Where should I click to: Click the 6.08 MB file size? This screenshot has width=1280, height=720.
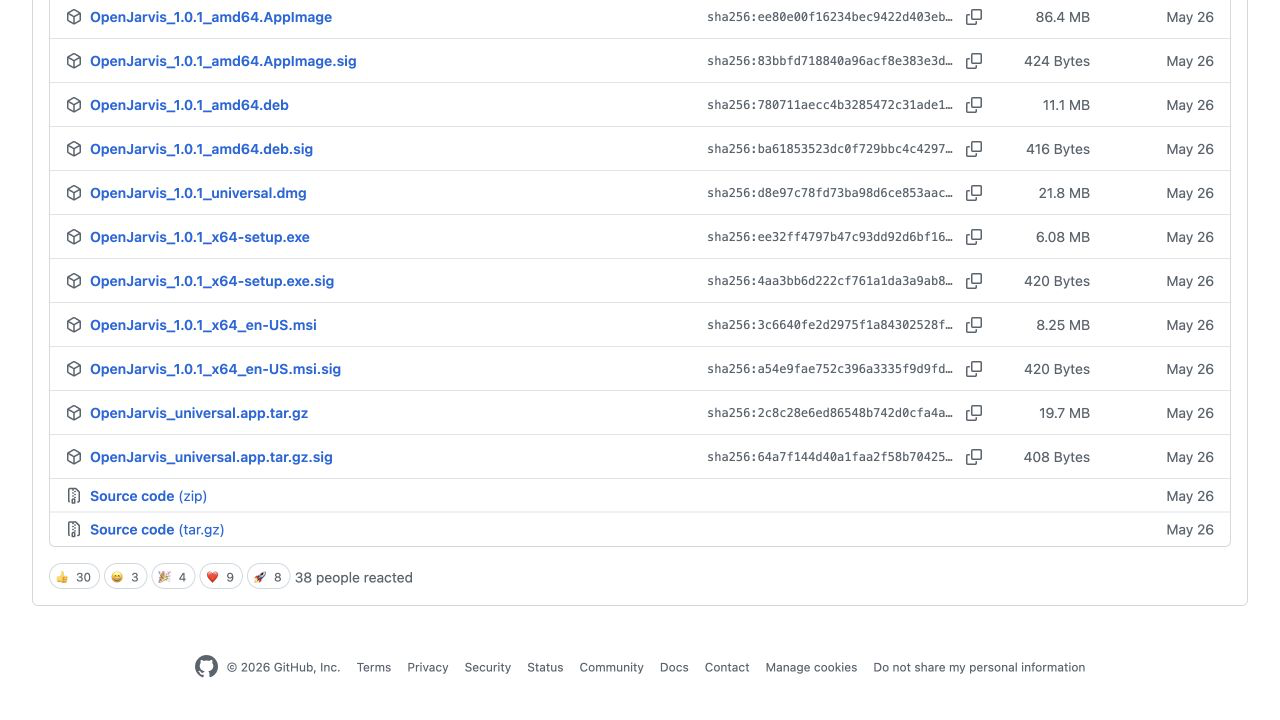pos(1063,237)
